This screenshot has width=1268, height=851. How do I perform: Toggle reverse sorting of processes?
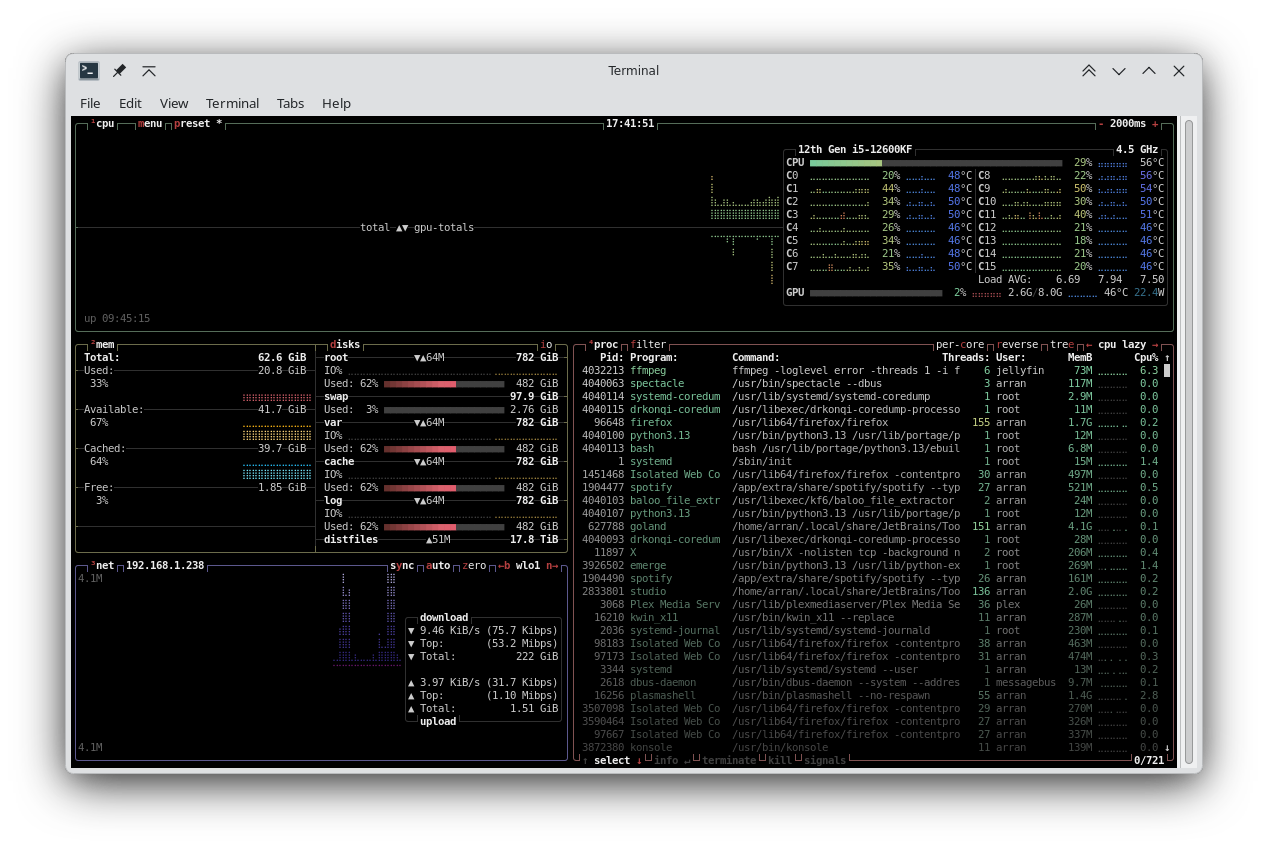click(1017, 344)
